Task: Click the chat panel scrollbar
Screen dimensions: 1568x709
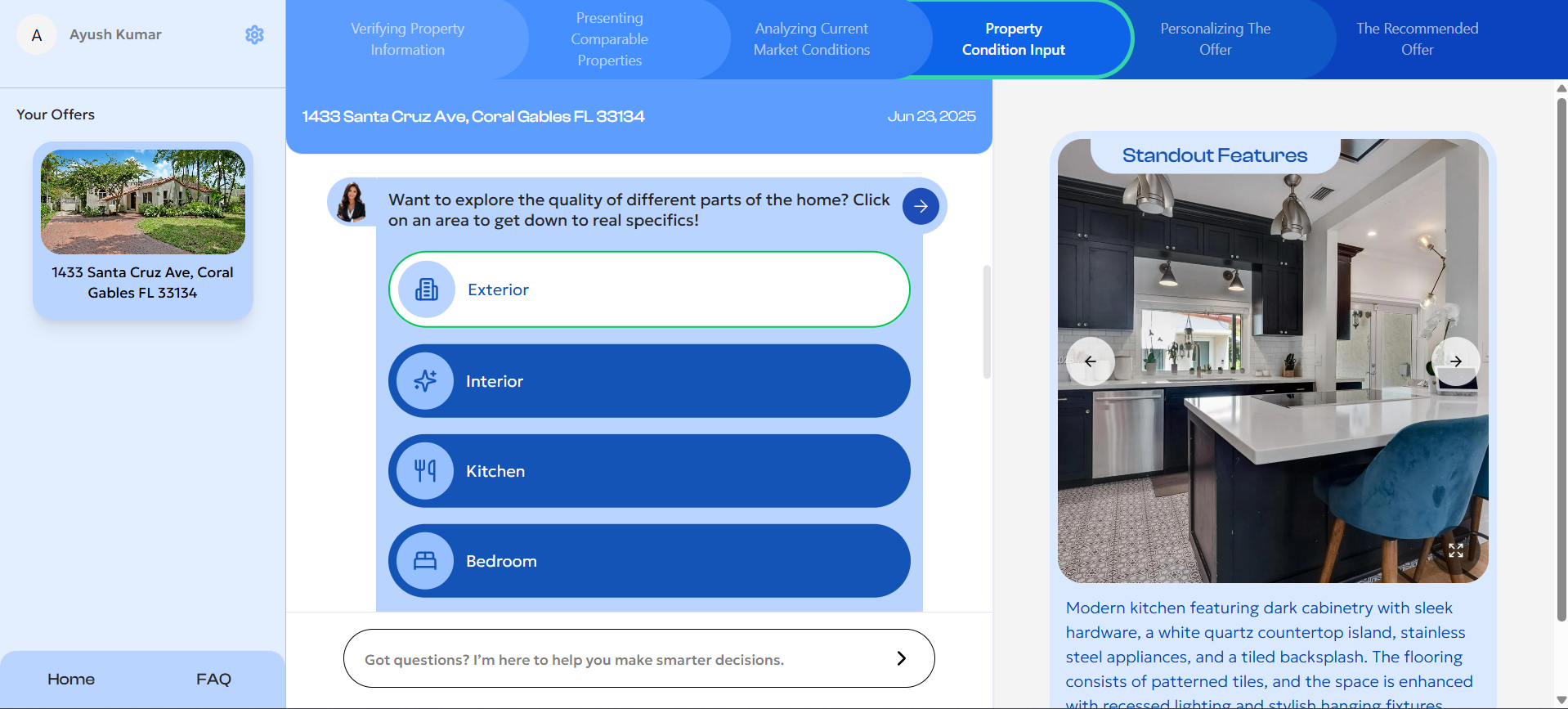Action: [987, 322]
